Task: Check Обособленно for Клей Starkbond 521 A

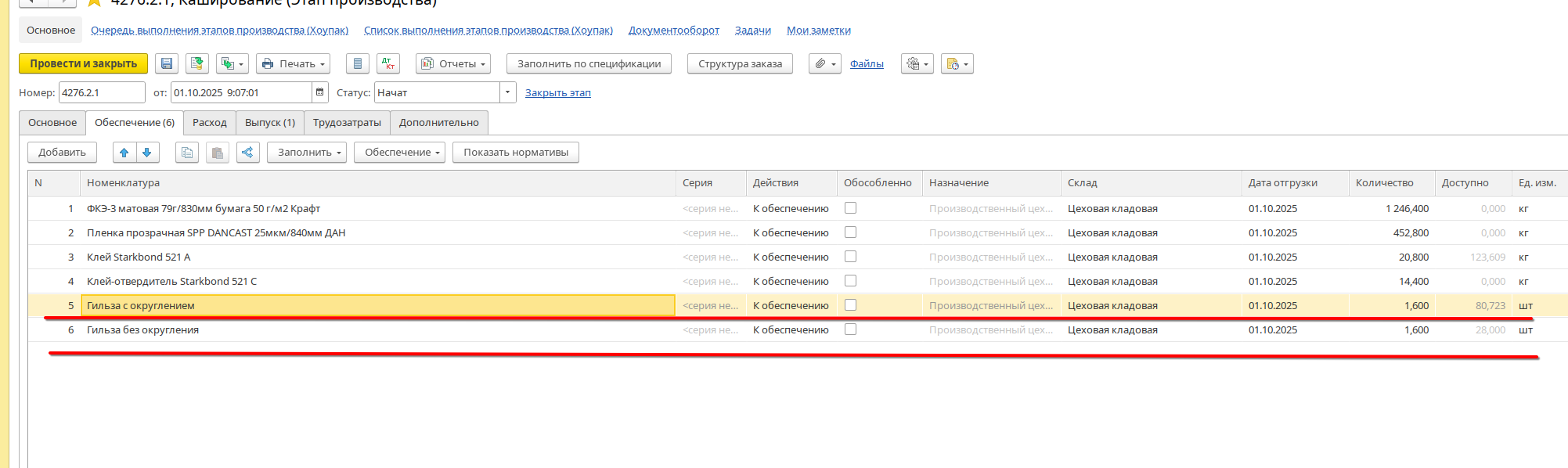Action: (850, 257)
